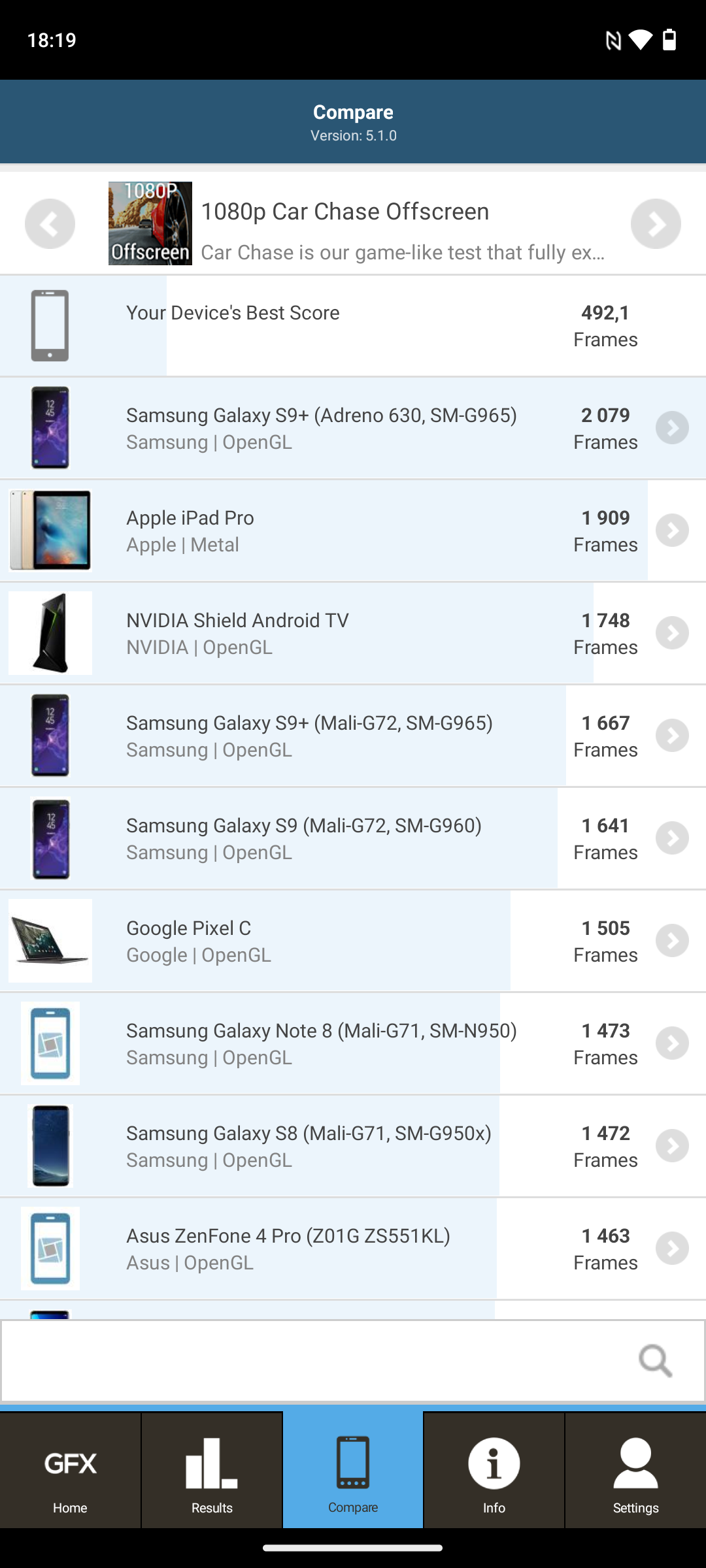Tap the 1080p Car Chase Offscreen thumbnail
The width and height of the screenshot is (706, 1568).
coord(150,223)
